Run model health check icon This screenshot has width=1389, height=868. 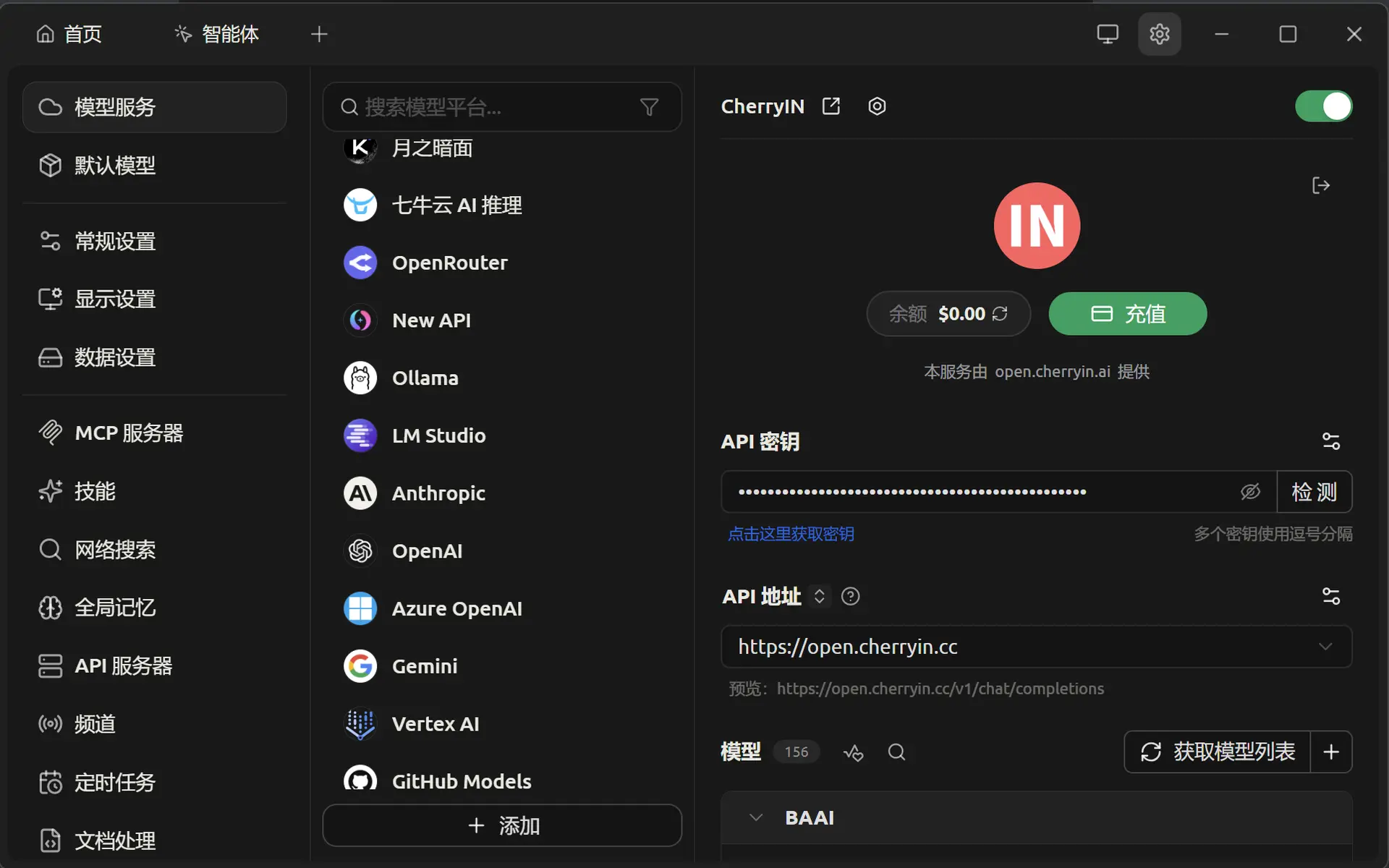[854, 752]
